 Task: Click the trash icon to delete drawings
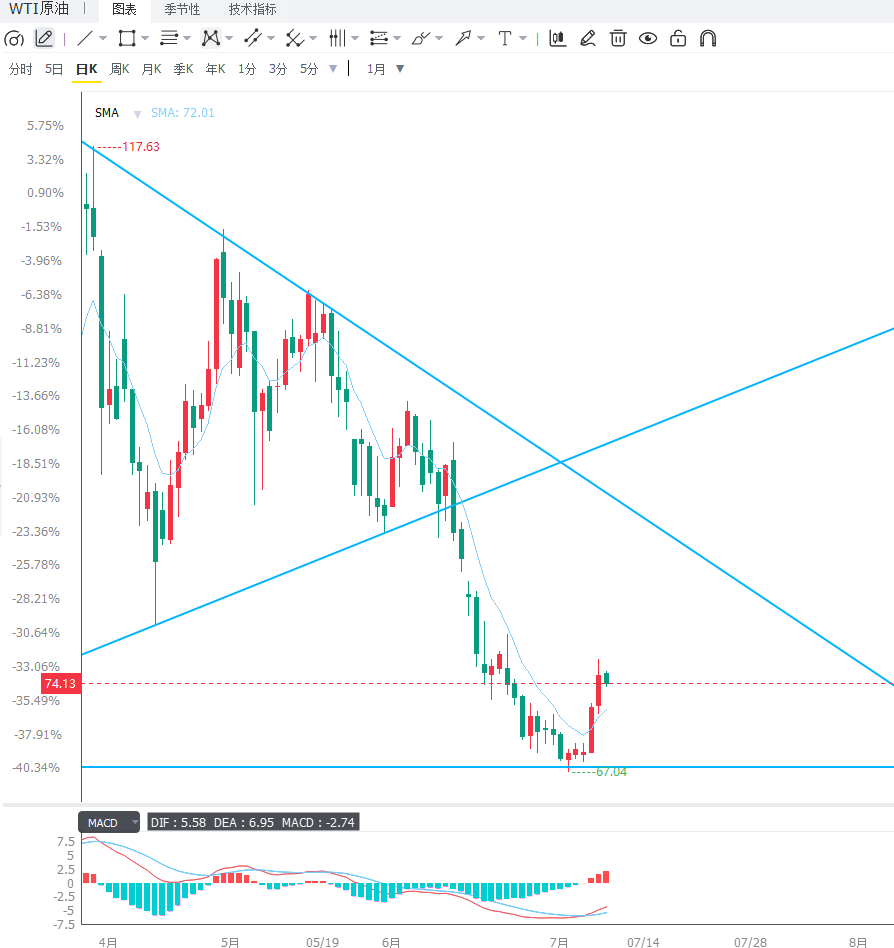(x=618, y=39)
